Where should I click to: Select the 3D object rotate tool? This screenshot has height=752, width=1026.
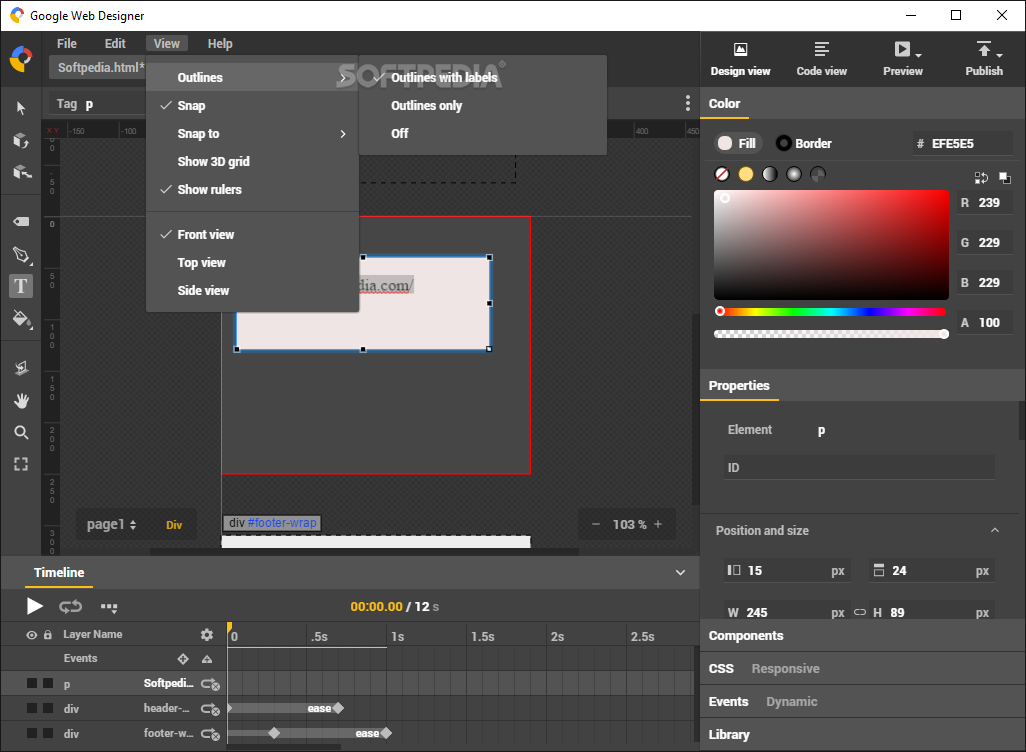[21, 140]
